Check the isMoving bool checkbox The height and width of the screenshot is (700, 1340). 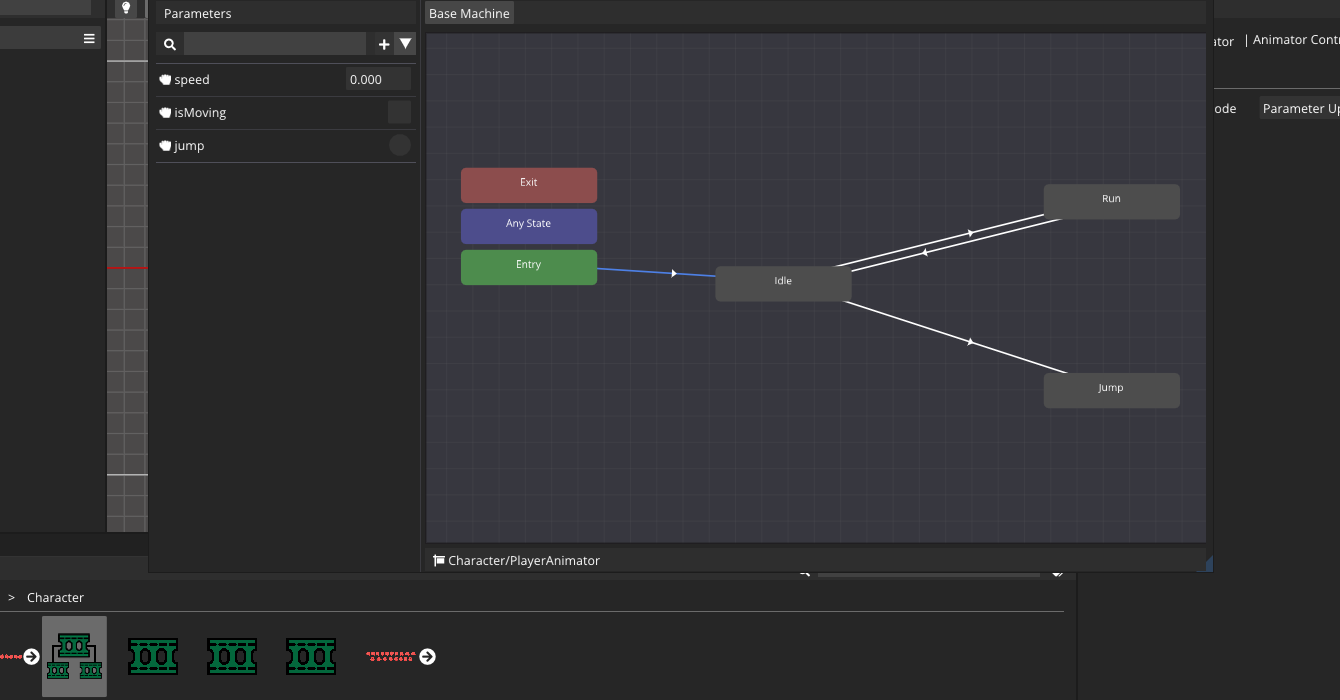pos(399,112)
